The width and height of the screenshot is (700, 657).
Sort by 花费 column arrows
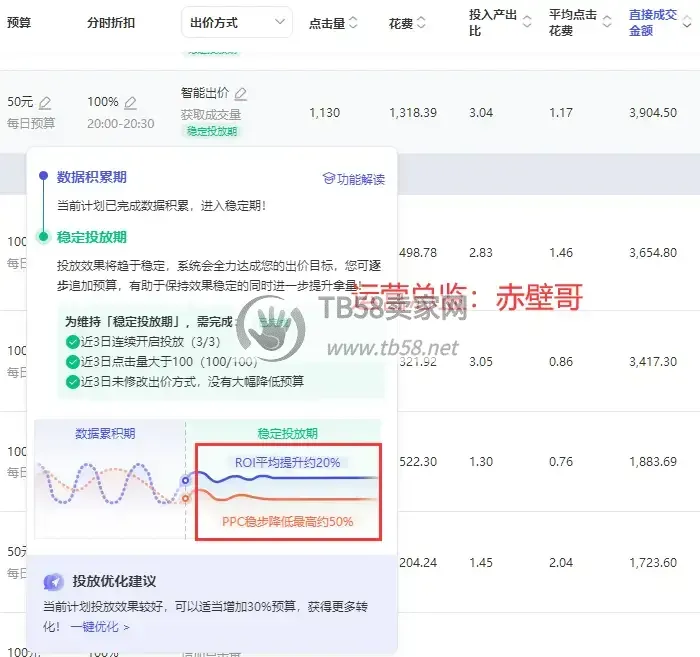pyautogui.click(x=421, y=22)
